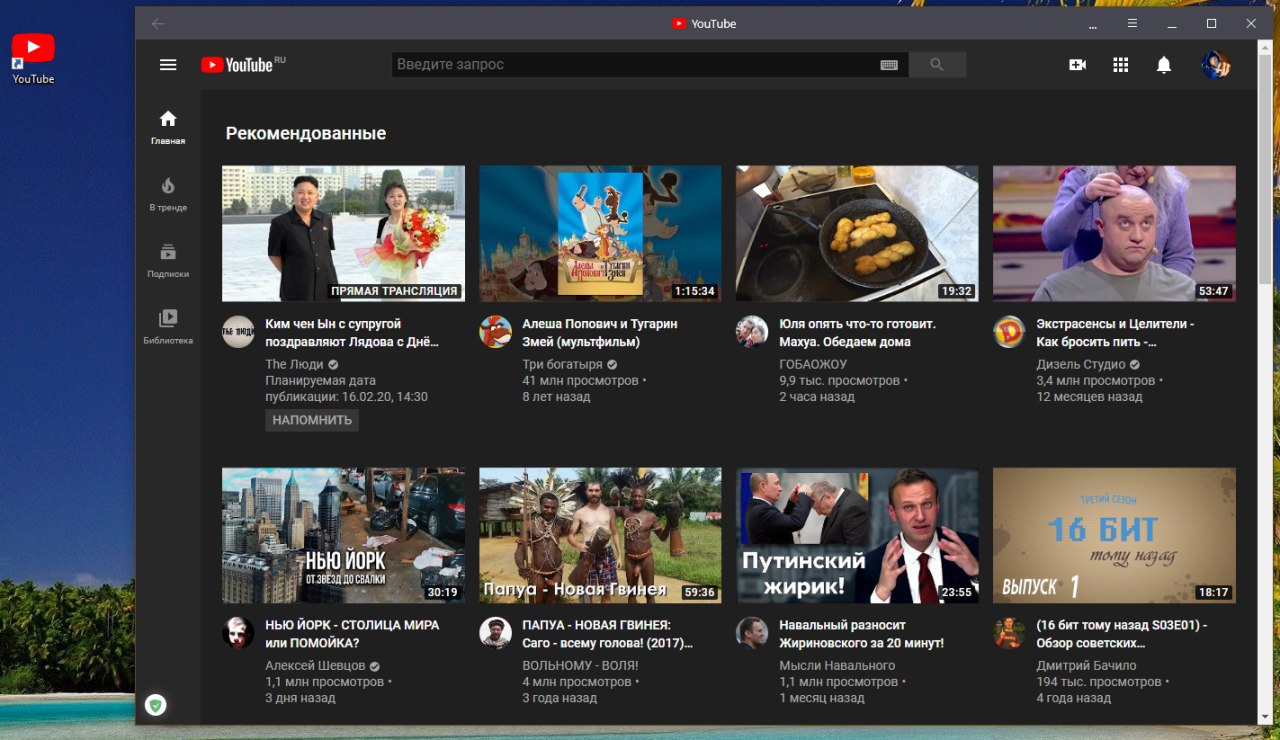Open title Ким чен Ын с супругой
Viewport: 1280px width, 740px height.
pos(352,333)
